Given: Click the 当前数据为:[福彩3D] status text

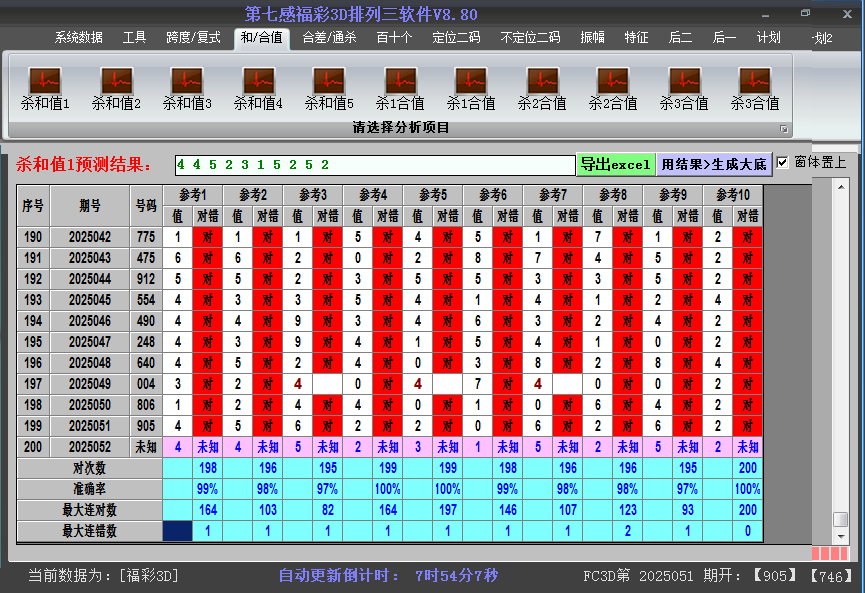Looking at the screenshot, I should [104, 576].
